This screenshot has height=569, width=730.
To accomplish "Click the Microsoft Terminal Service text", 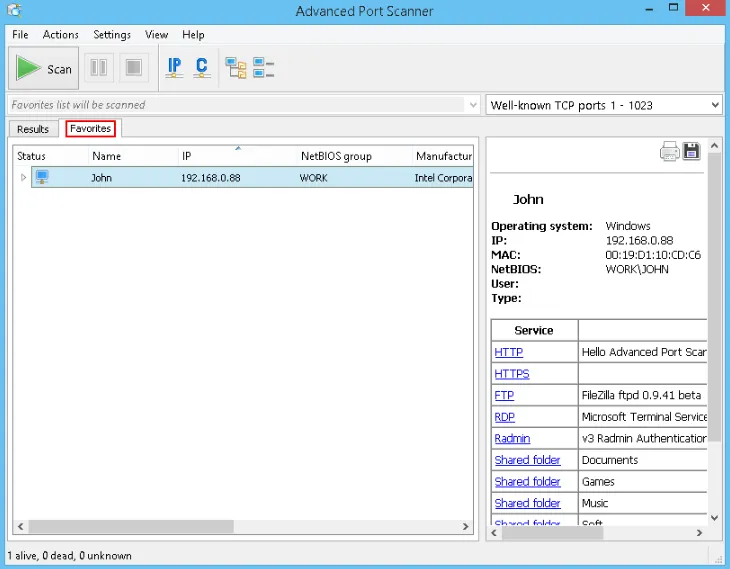I will [x=644, y=417].
